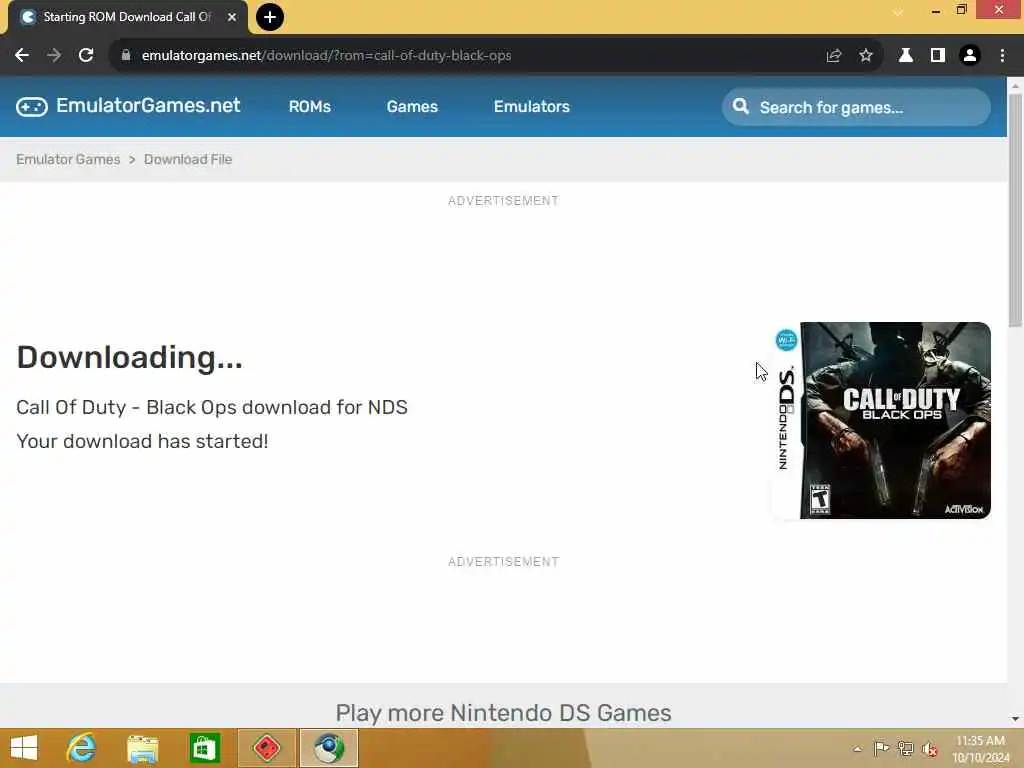Screen dimensions: 1024x768
Task: Open Action Center flag icon
Action: pos(881,748)
